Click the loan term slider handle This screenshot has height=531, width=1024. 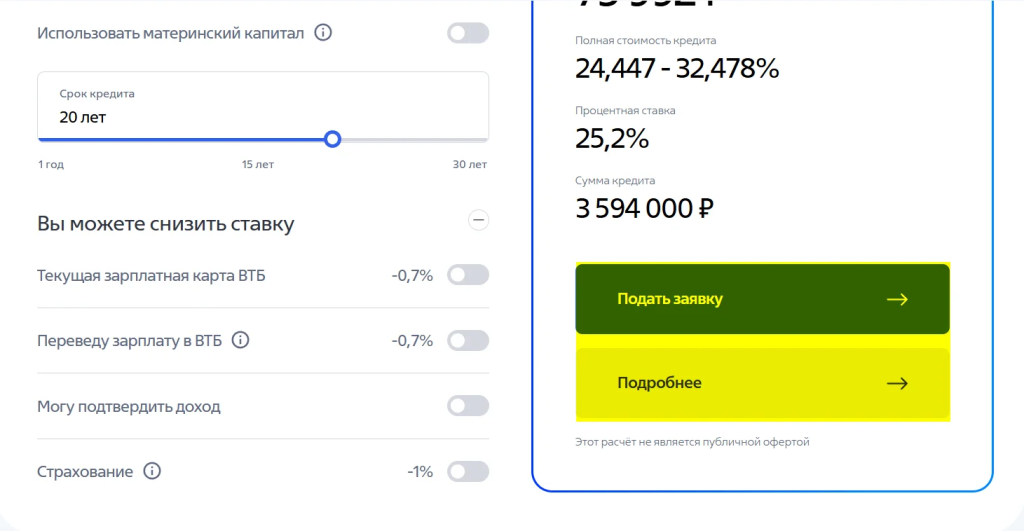333,139
